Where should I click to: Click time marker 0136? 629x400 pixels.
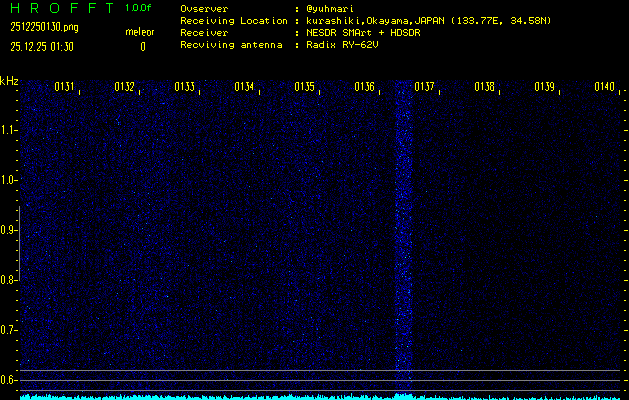point(365,87)
